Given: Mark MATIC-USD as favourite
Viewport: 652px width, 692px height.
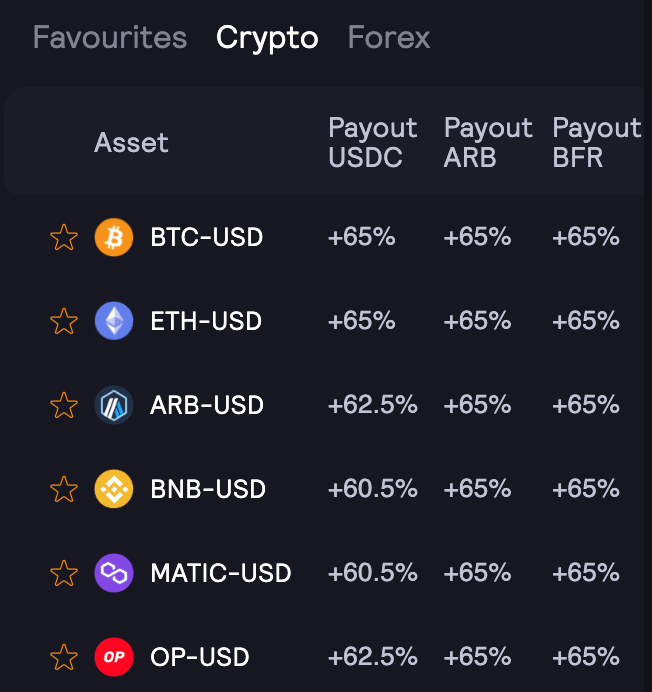Looking at the screenshot, I should tap(64, 573).
